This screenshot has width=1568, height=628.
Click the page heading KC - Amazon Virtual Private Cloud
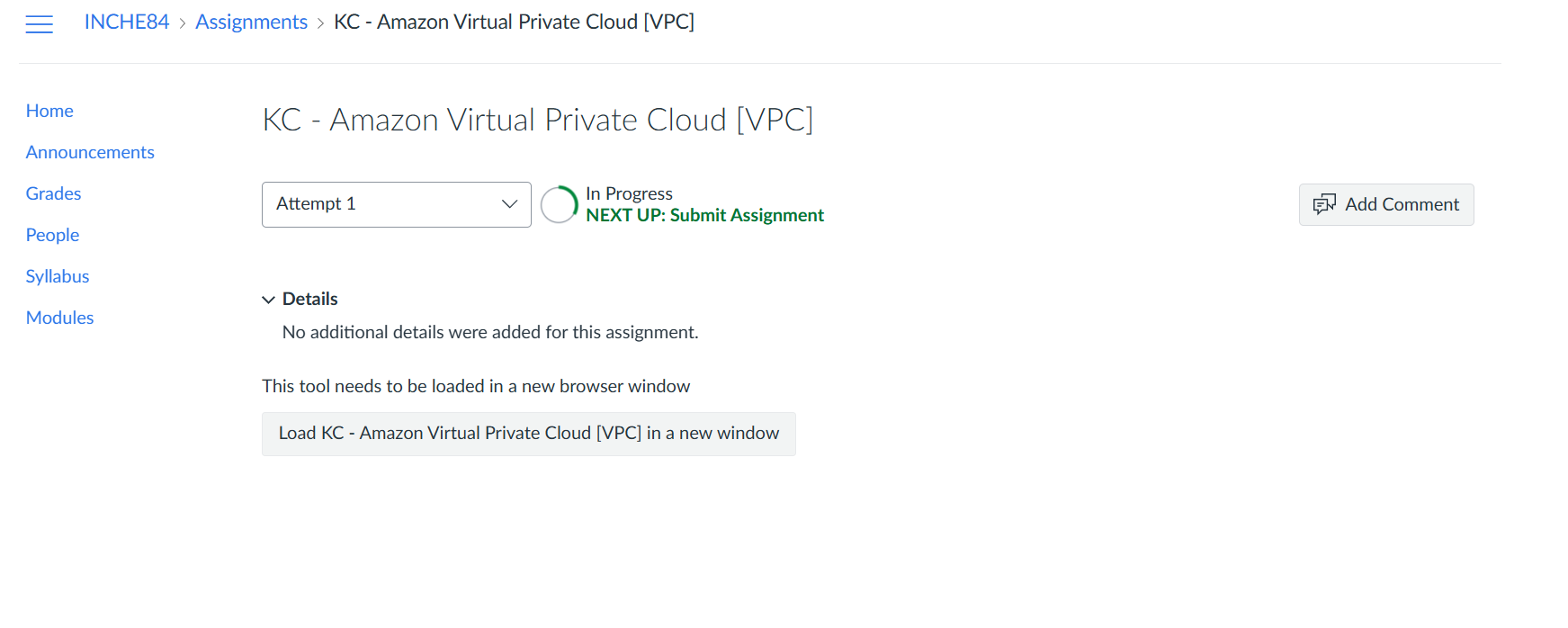[537, 120]
